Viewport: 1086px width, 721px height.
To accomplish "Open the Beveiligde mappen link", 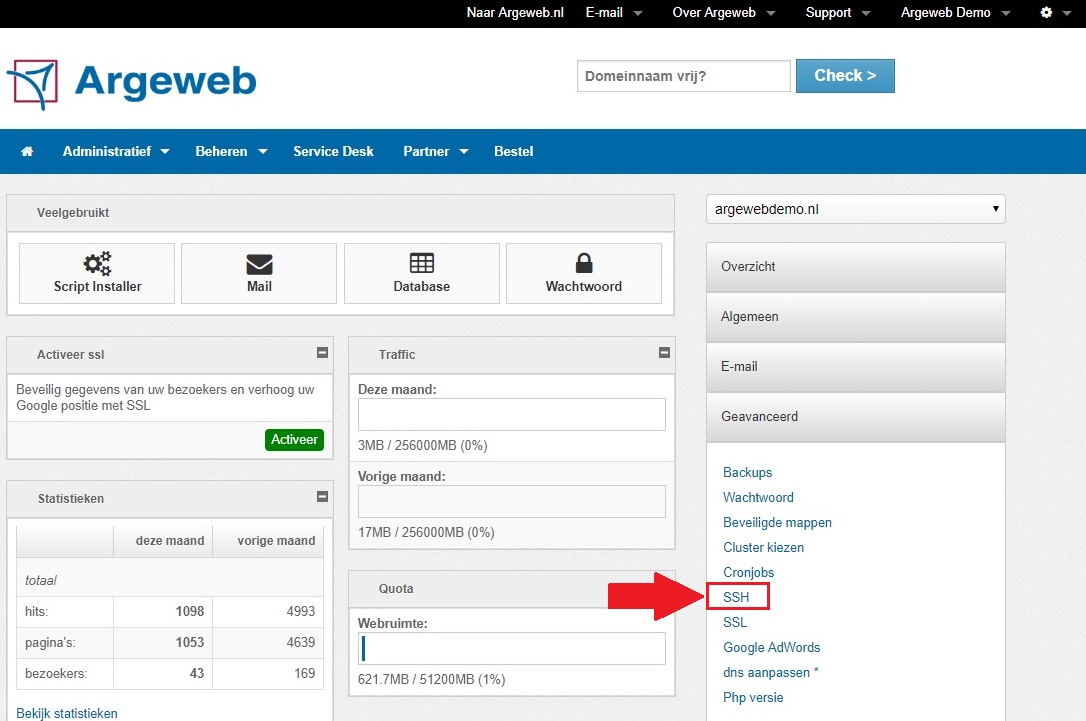I will pyautogui.click(x=777, y=522).
